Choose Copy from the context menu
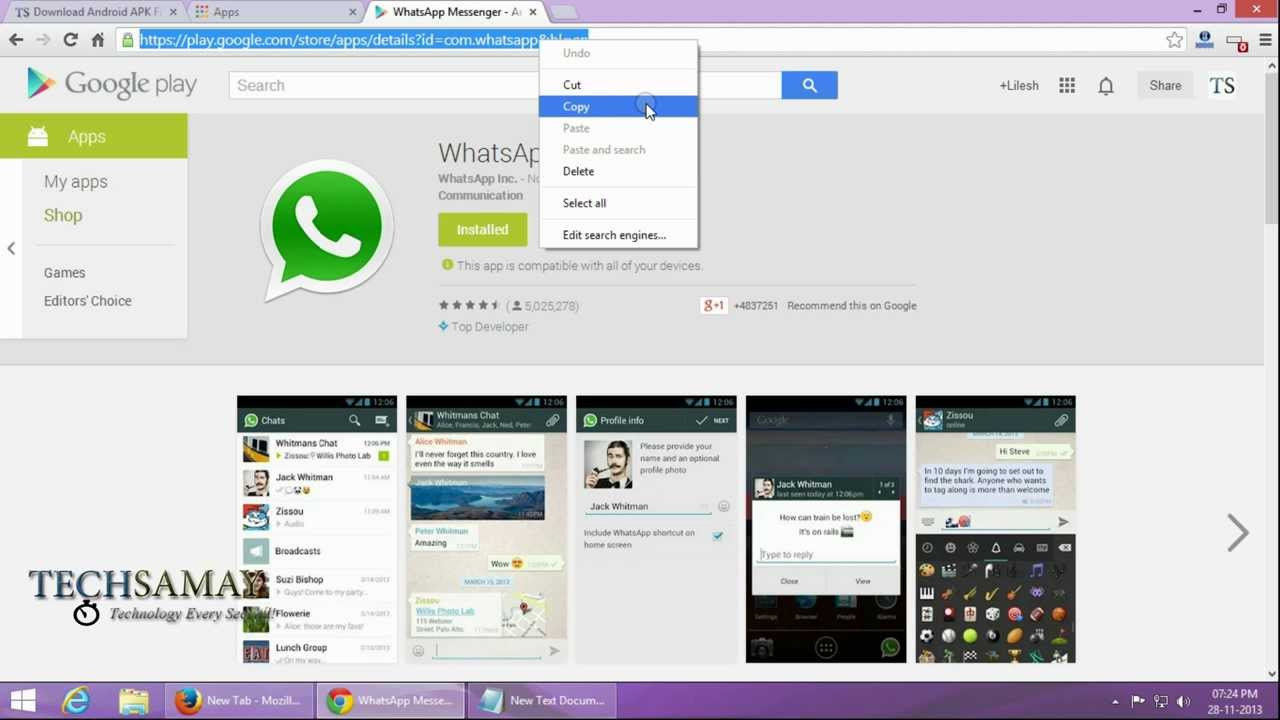 click(x=618, y=107)
